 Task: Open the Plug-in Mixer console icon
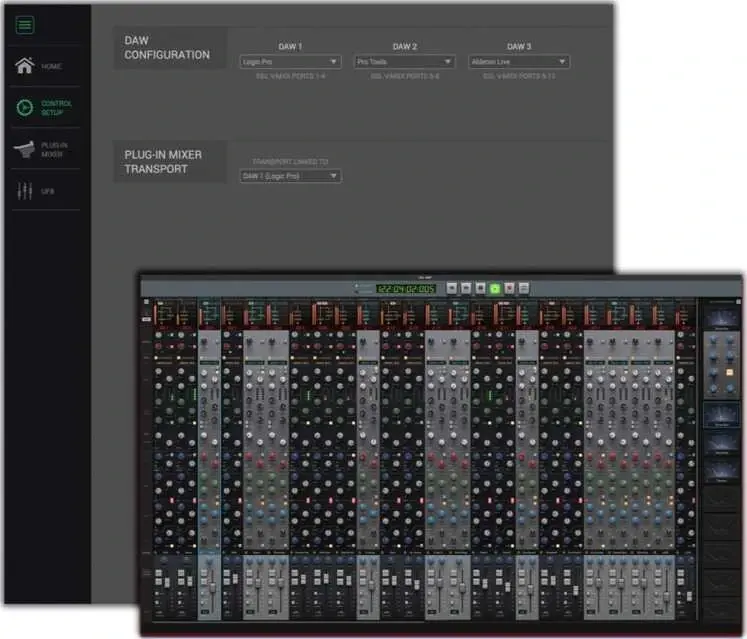pos(25,149)
